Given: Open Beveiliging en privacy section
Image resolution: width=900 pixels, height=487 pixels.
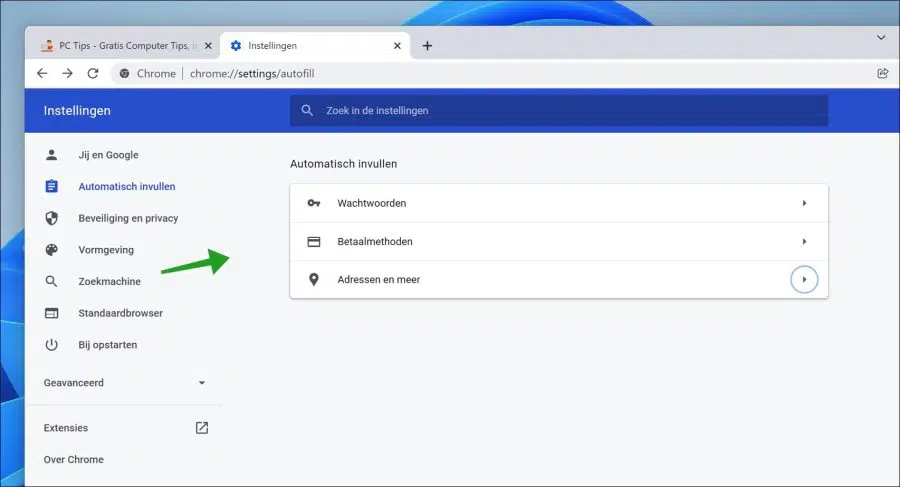Looking at the screenshot, I should (x=128, y=218).
